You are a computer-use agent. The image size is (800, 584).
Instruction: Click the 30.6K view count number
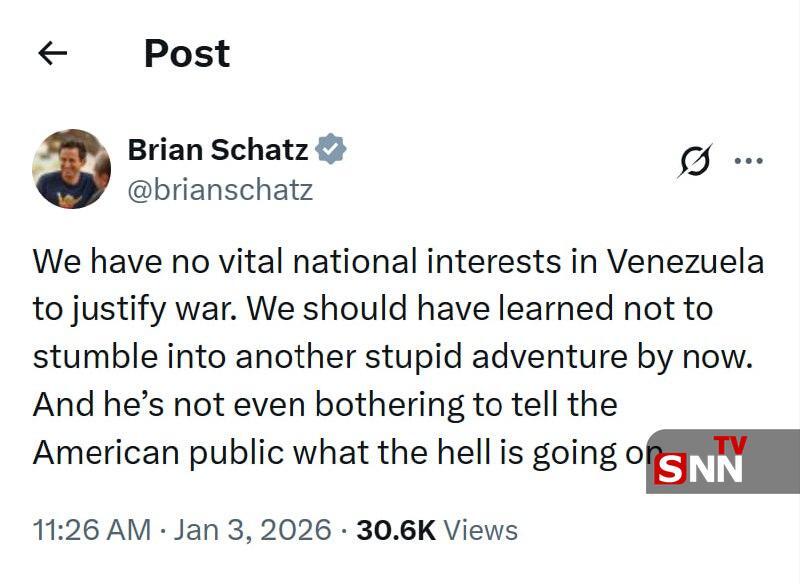[395, 529]
